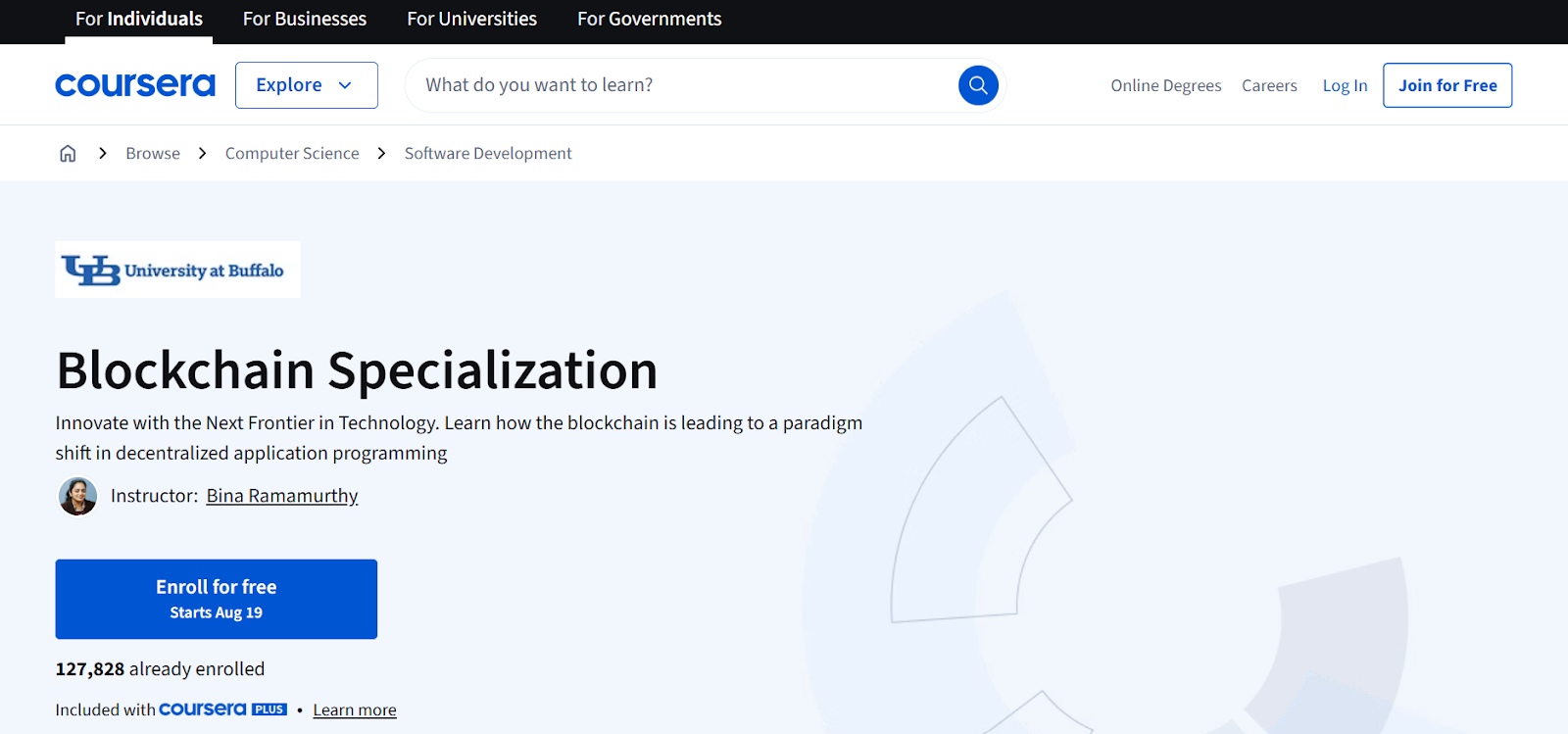Go to the home icon in breadcrumbs
Viewport: 1568px width, 734px height.
[x=68, y=153]
